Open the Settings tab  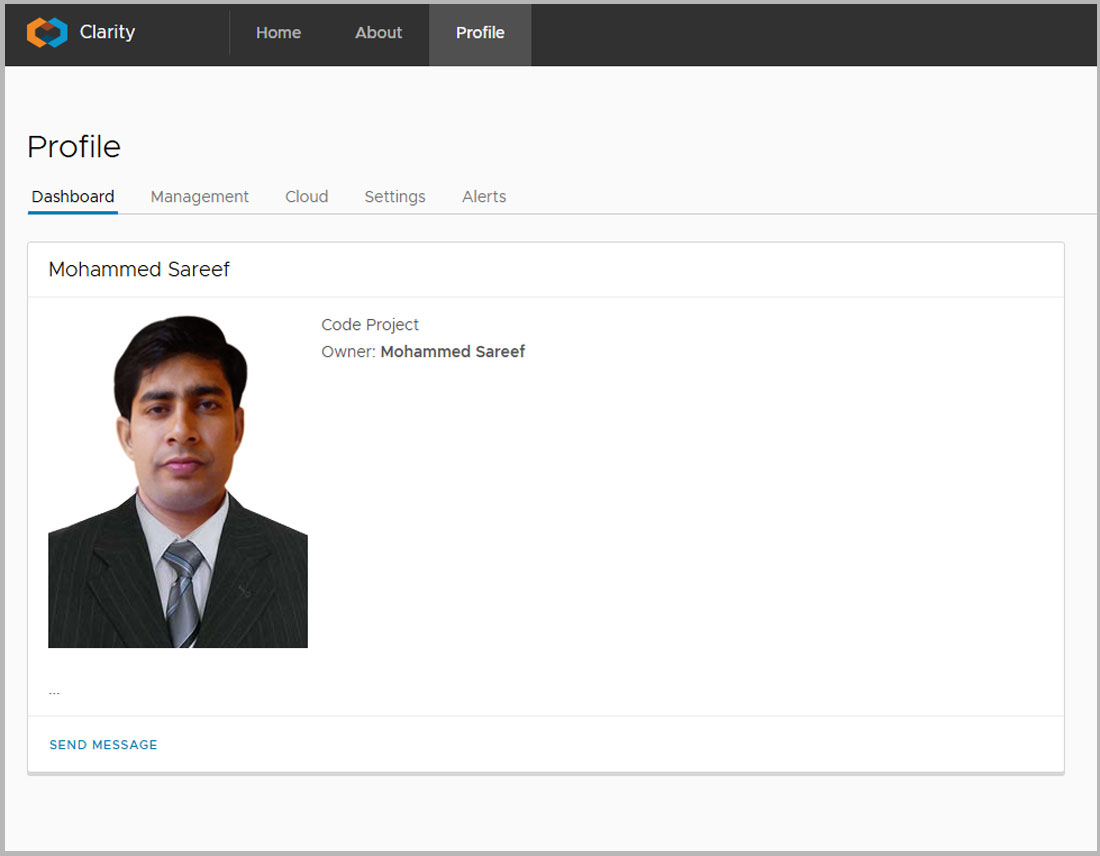[x=394, y=197]
